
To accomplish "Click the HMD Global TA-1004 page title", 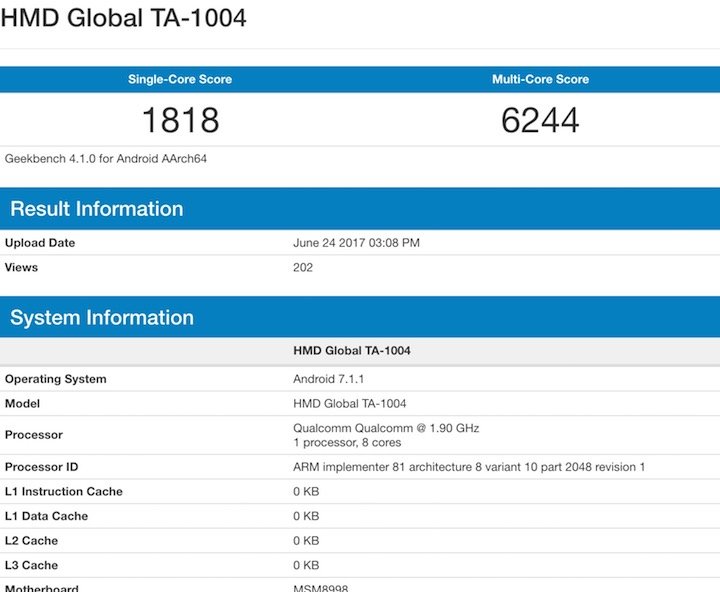I will click(x=124, y=18).
